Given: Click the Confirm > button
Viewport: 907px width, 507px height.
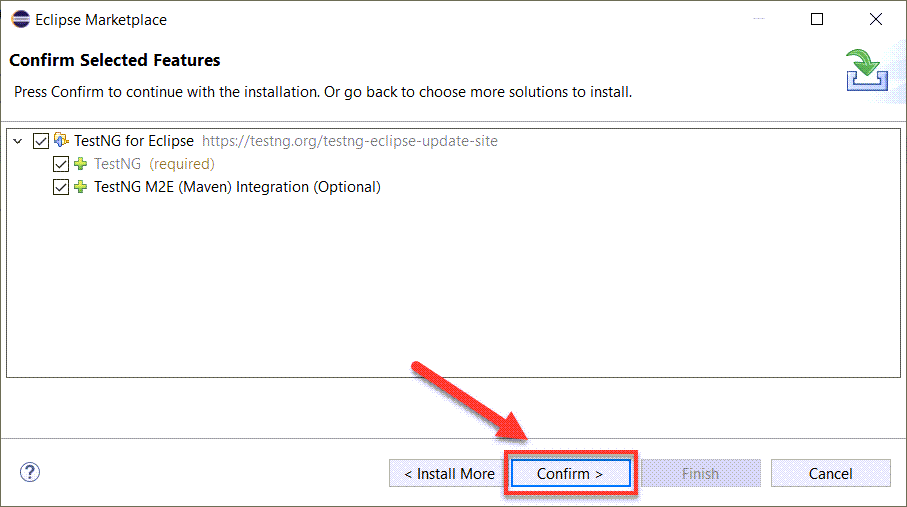Looking at the screenshot, I should [570, 473].
